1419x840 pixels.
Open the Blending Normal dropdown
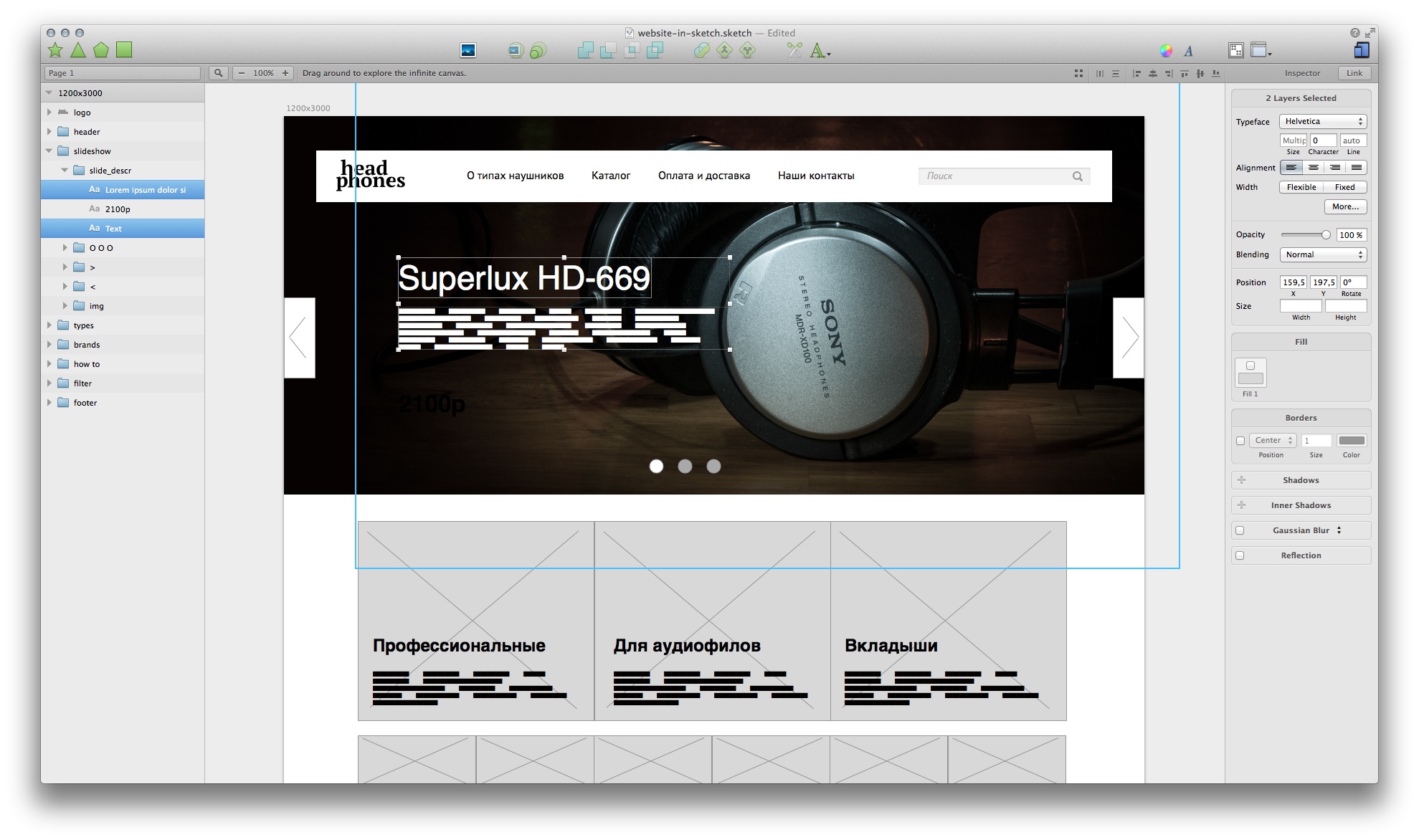click(1323, 254)
